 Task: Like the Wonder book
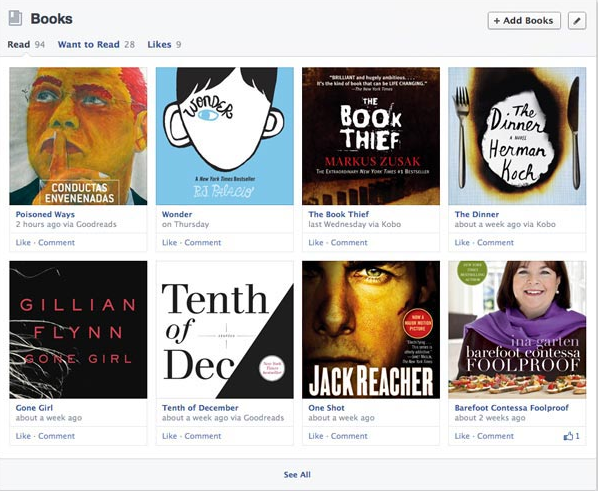click(x=169, y=242)
